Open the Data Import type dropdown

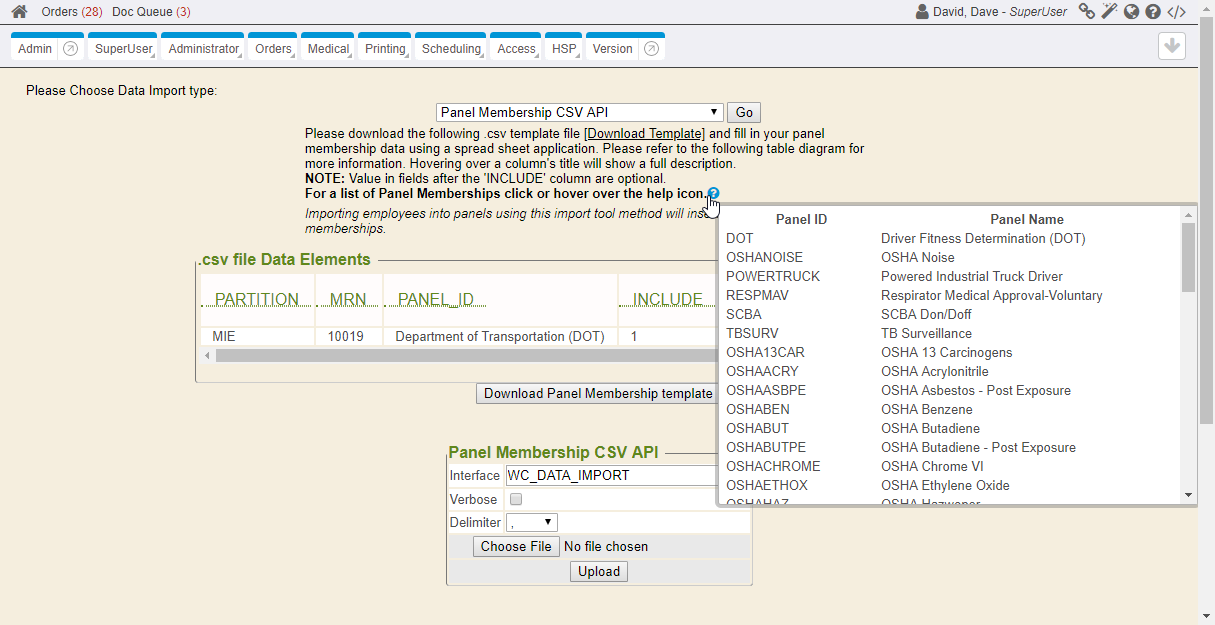coord(580,113)
